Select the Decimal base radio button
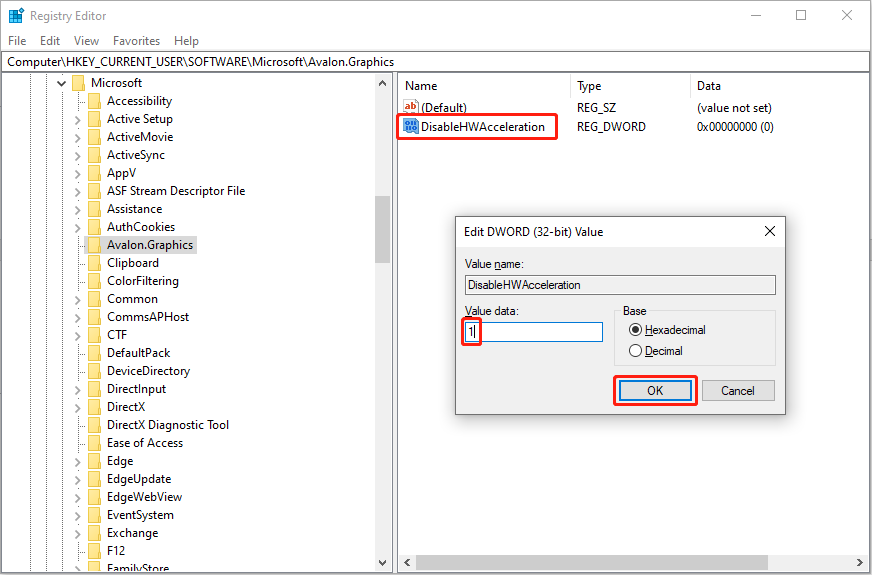The width and height of the screenshot is (872, 575). pyautogui.click(x=635, y=351)
